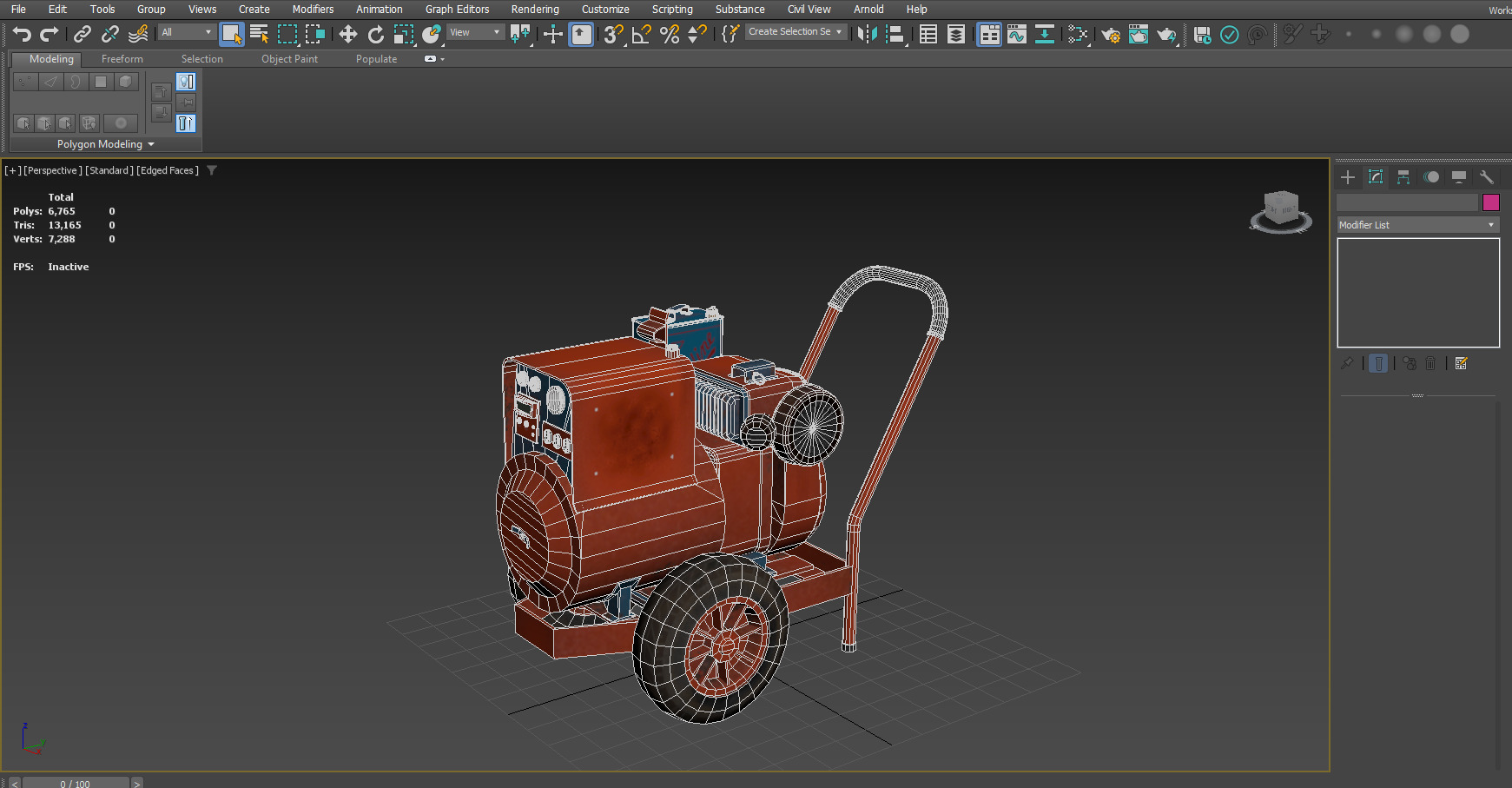Screen dimensions: 1512x788
Task: Toggle the Ribbon display button in toolbar
Action: click(988, 34)
